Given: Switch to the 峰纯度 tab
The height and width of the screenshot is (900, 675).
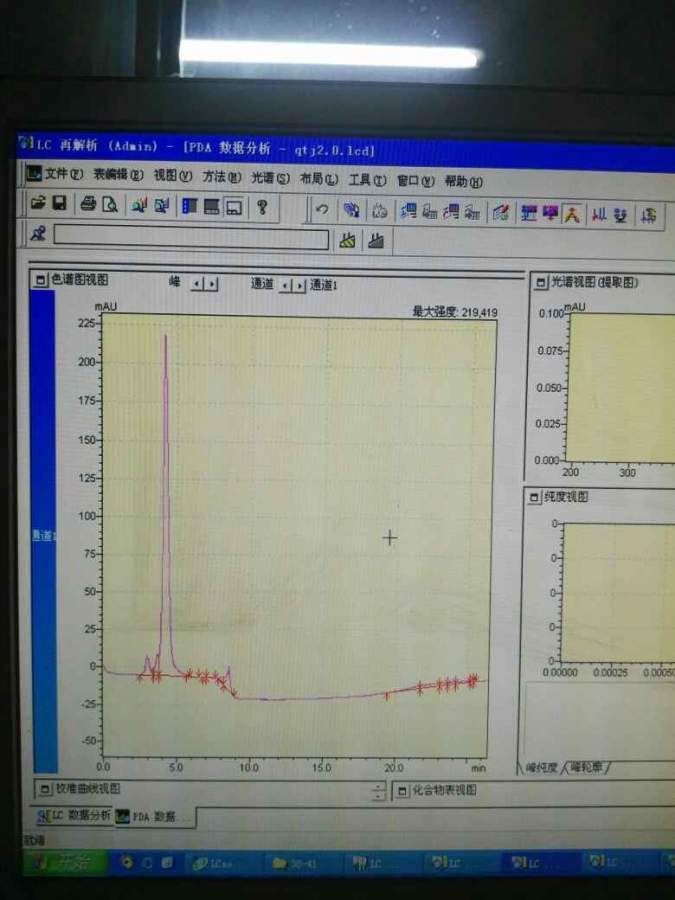Looking at the screenshot, I should (541, 767).
